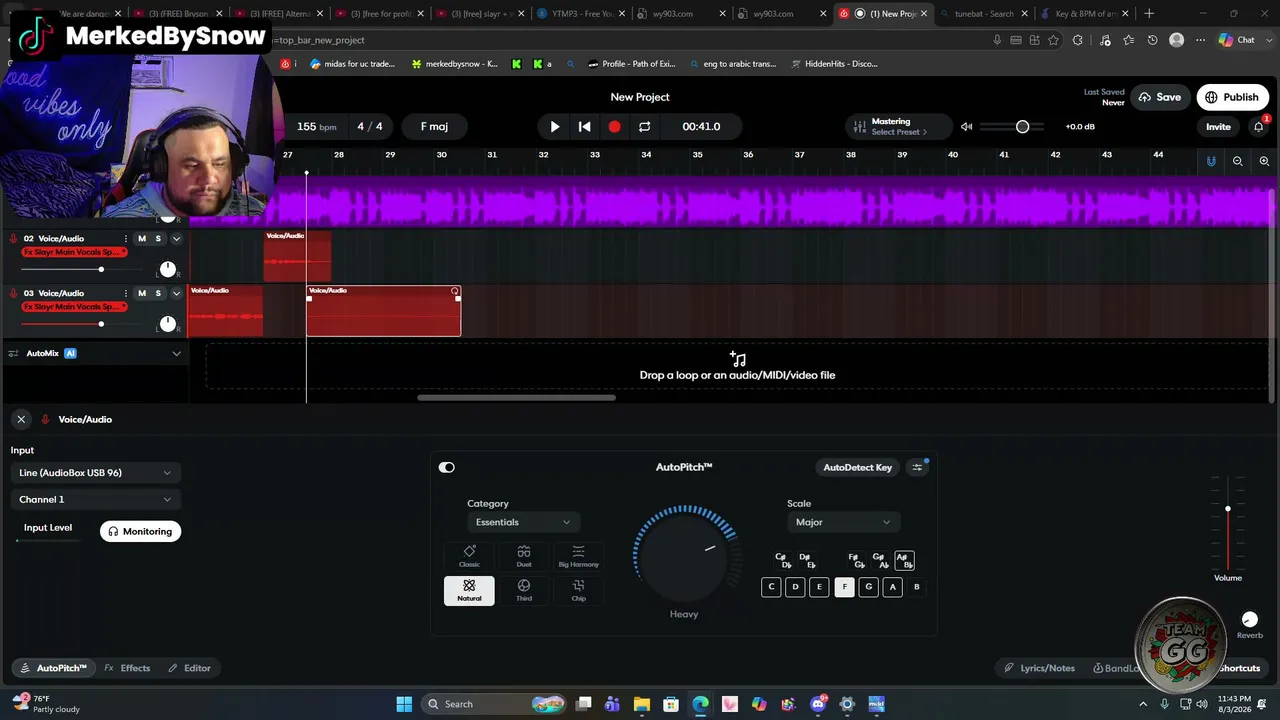
Task: Switch to the Editor tab
Action: [x=190, y=668]
